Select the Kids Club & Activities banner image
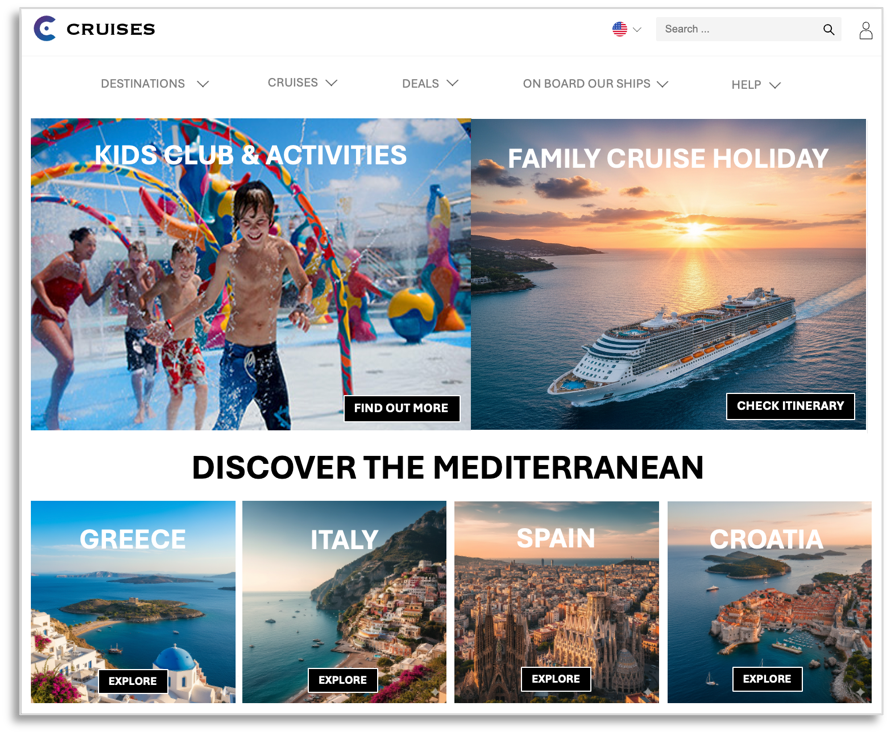 [251, 274]
